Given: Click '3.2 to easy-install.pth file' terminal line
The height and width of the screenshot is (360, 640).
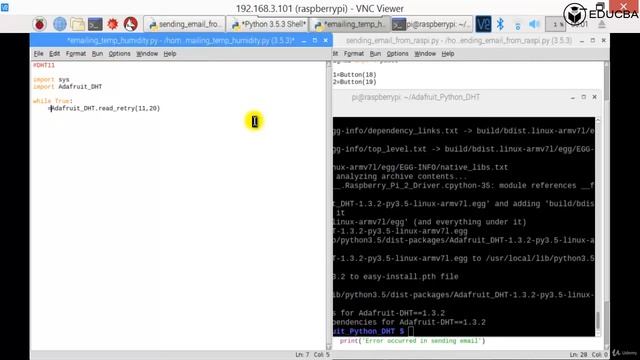Looking at the screenshot, I should point(396,277).
